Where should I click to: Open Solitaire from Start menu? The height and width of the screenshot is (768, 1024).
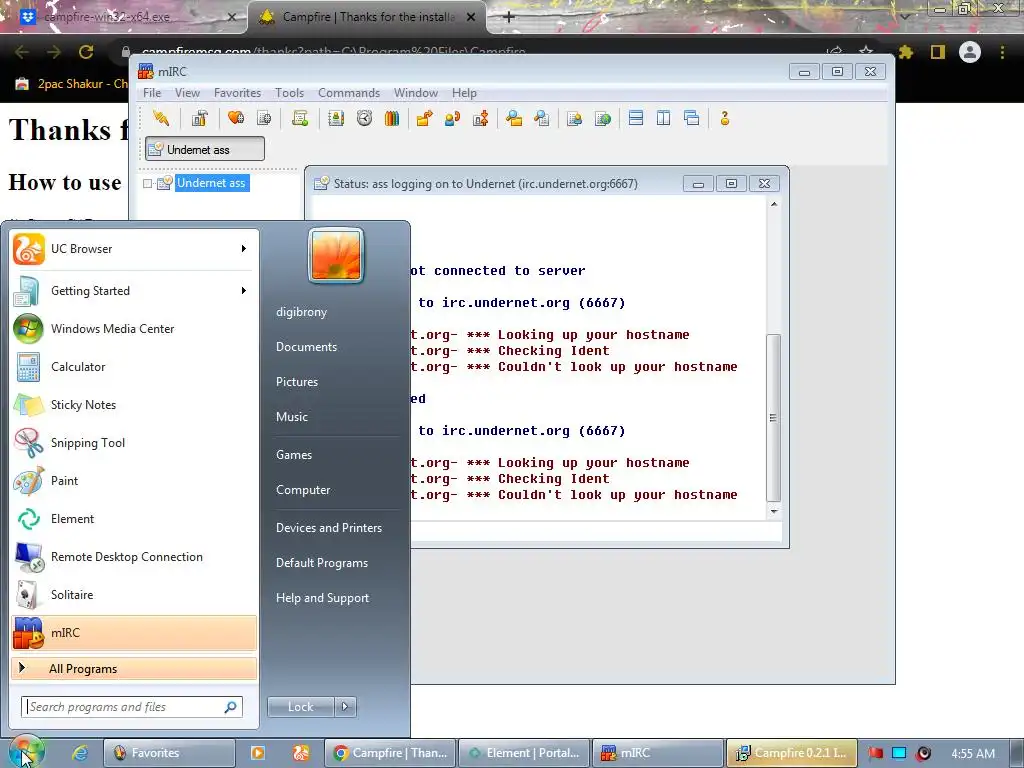tap(134, 595)
